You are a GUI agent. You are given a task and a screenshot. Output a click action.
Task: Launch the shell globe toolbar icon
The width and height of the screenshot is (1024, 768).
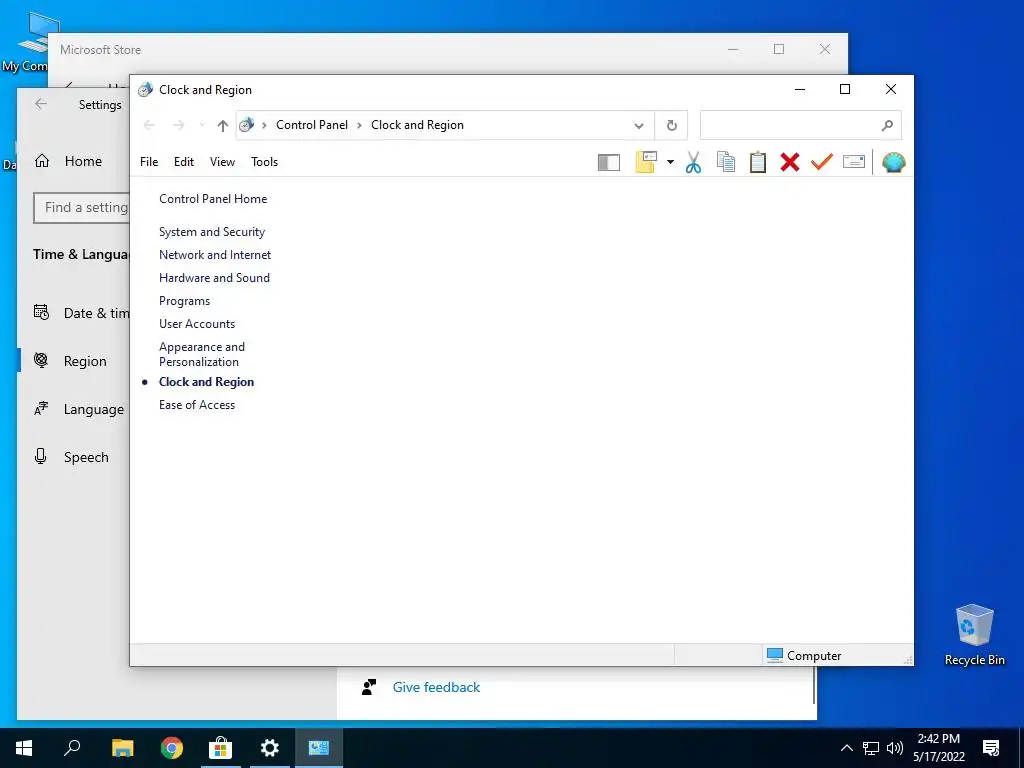tap(893, 162)
